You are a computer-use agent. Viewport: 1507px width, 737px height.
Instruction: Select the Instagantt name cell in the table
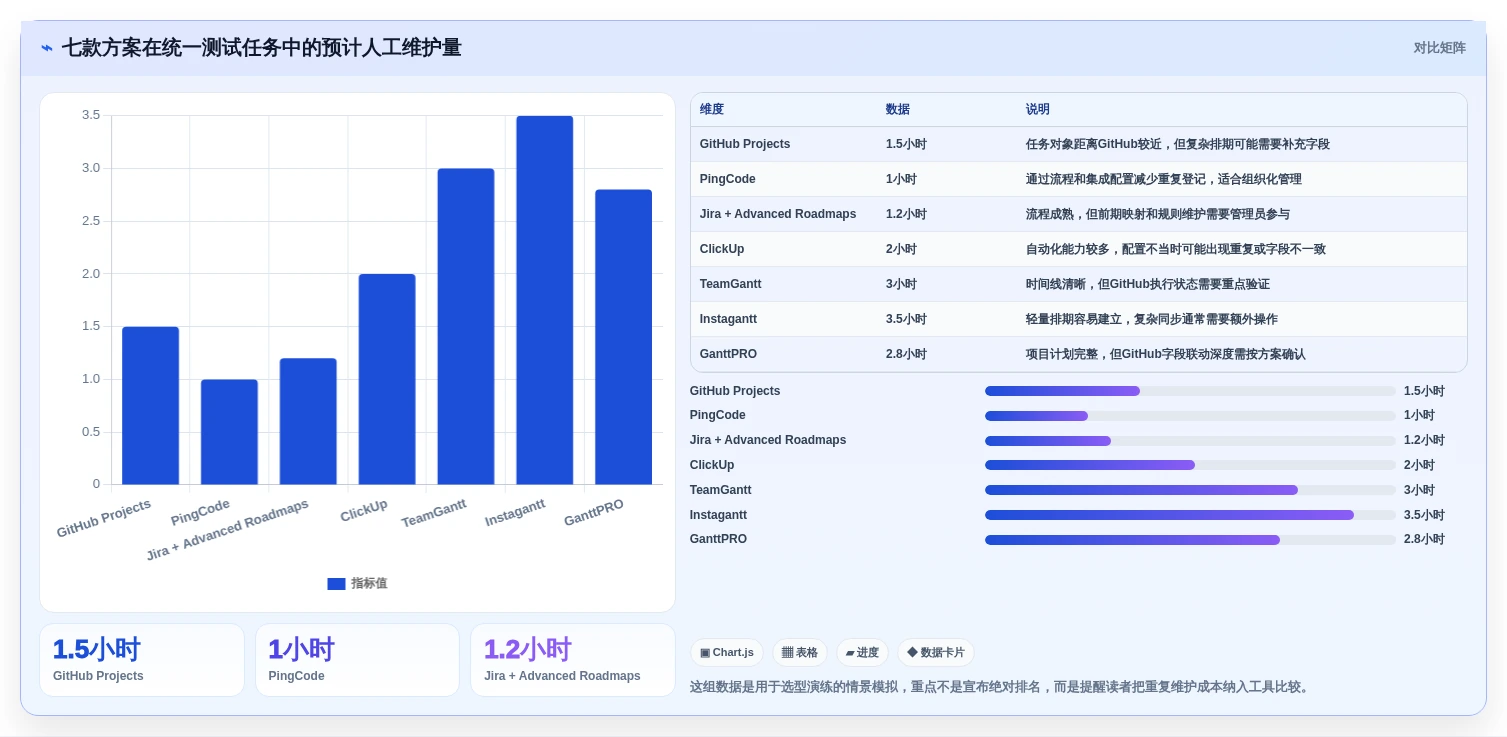coord(728,319)
